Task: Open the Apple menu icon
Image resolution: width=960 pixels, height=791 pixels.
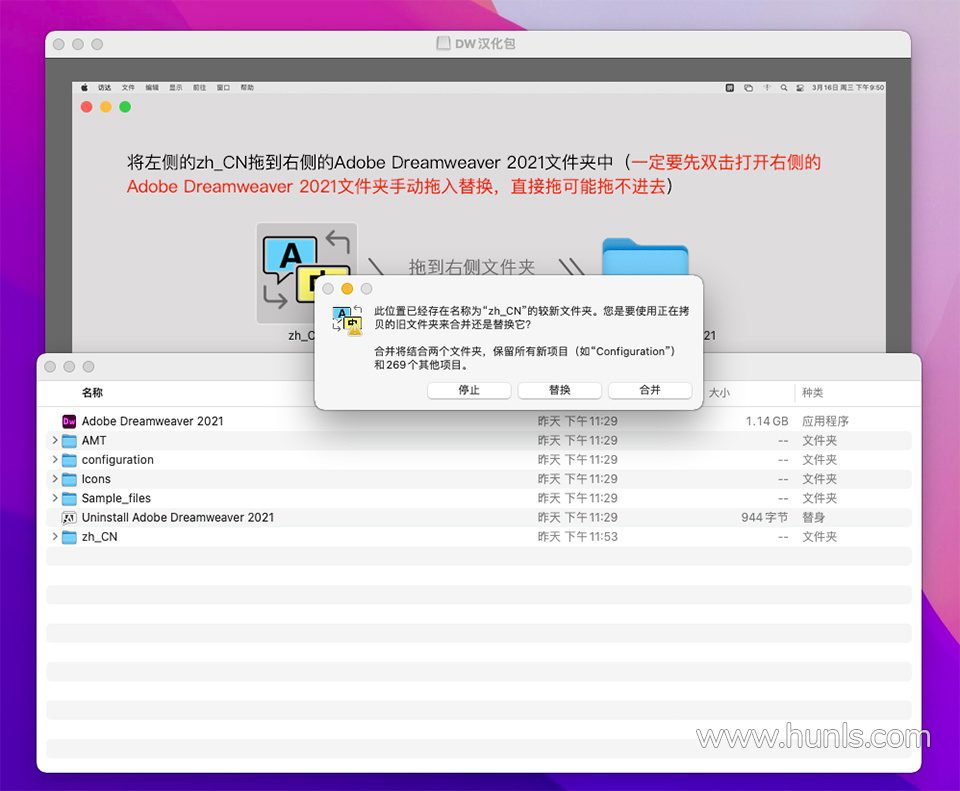Action: tap(84, 88)
